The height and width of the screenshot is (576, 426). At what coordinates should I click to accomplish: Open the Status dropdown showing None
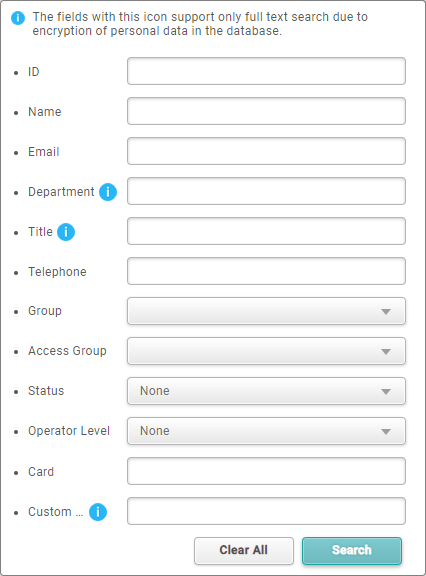pyautogui.click(x=266, y=391)
